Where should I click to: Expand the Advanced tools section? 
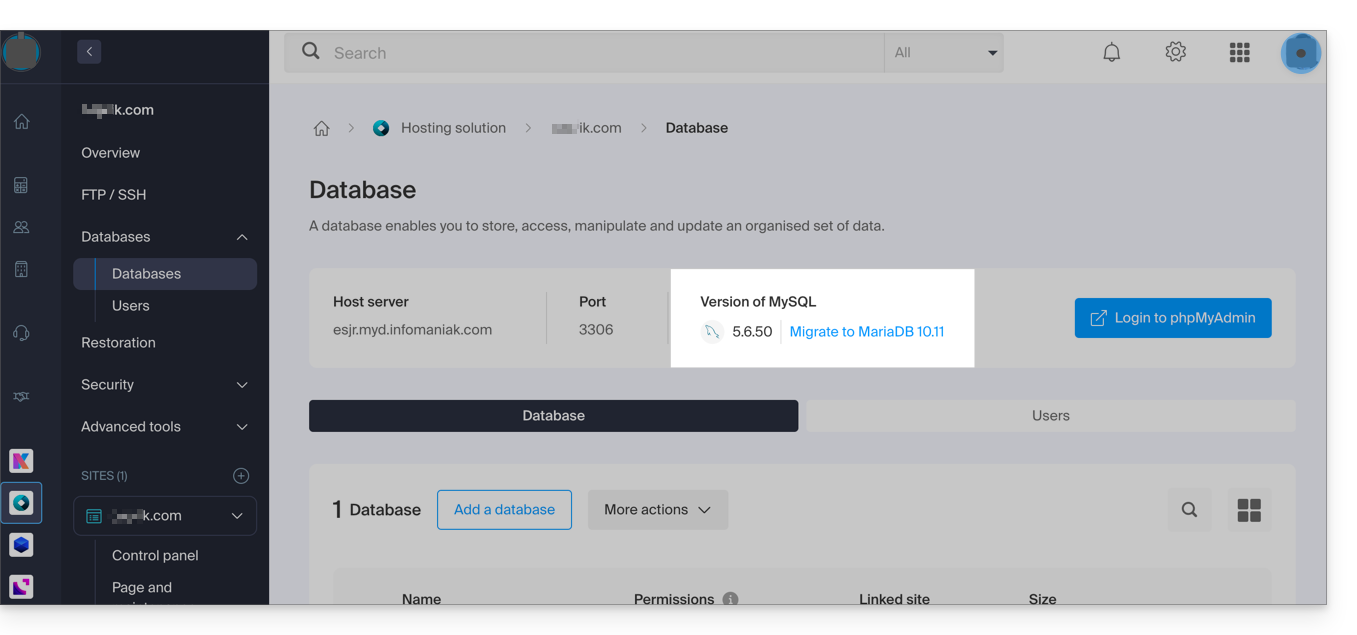click(x=165, y=427)
